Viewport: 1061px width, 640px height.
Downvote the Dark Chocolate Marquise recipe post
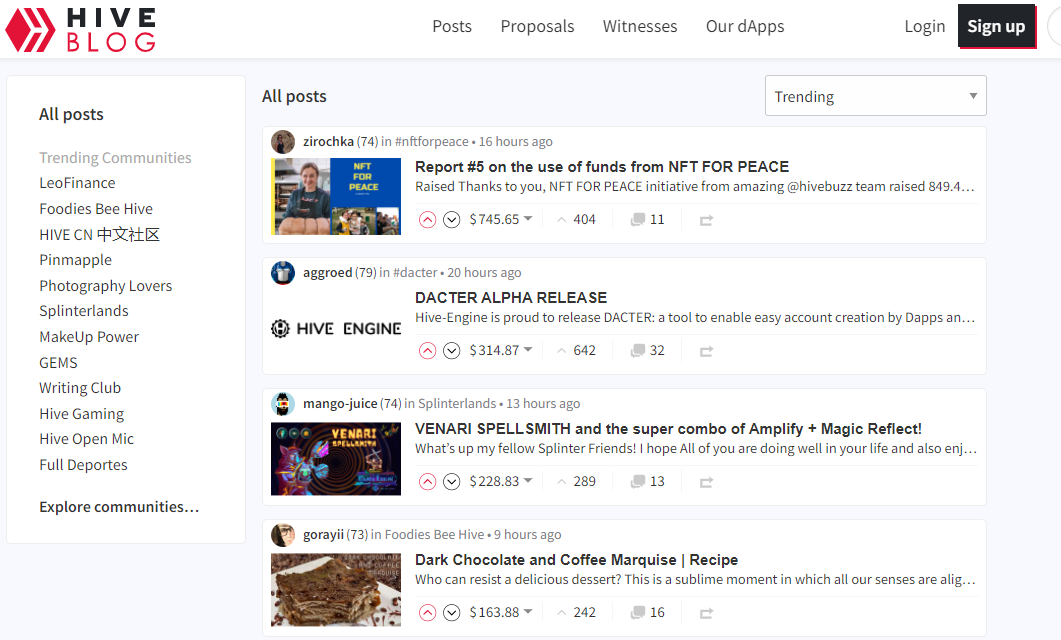451,612
